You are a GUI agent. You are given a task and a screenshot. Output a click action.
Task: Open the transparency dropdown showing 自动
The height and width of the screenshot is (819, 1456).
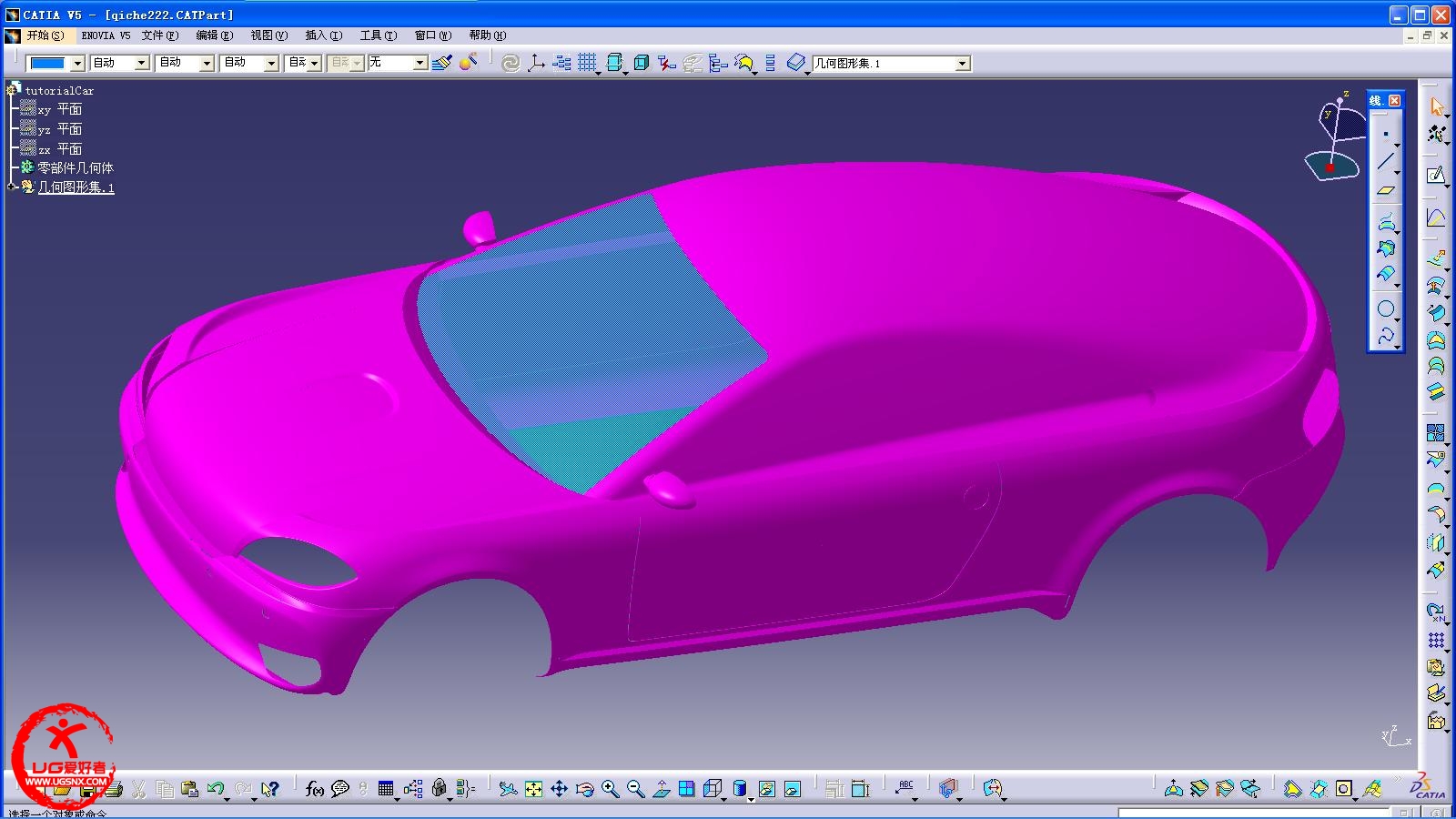[x=142, y=63]
